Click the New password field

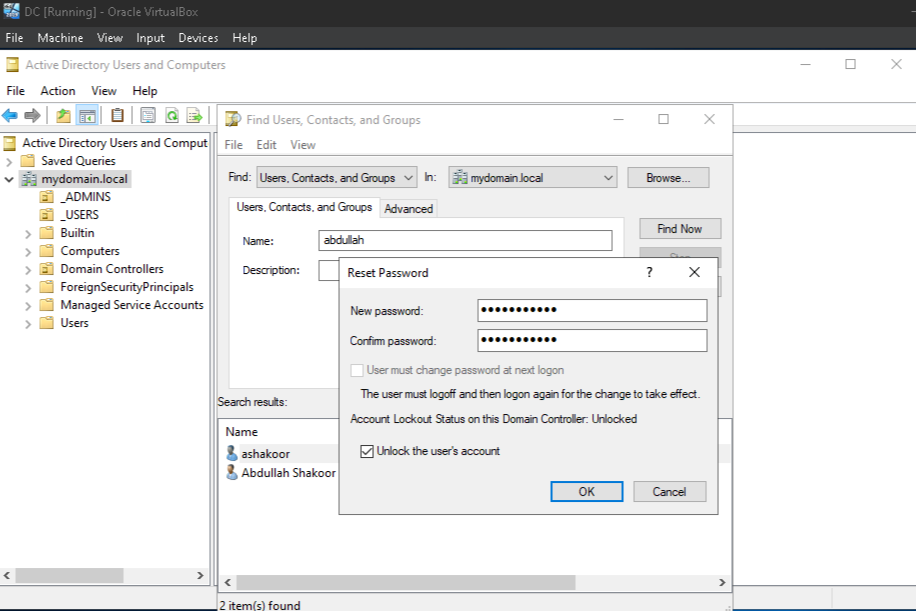point(592,310)
